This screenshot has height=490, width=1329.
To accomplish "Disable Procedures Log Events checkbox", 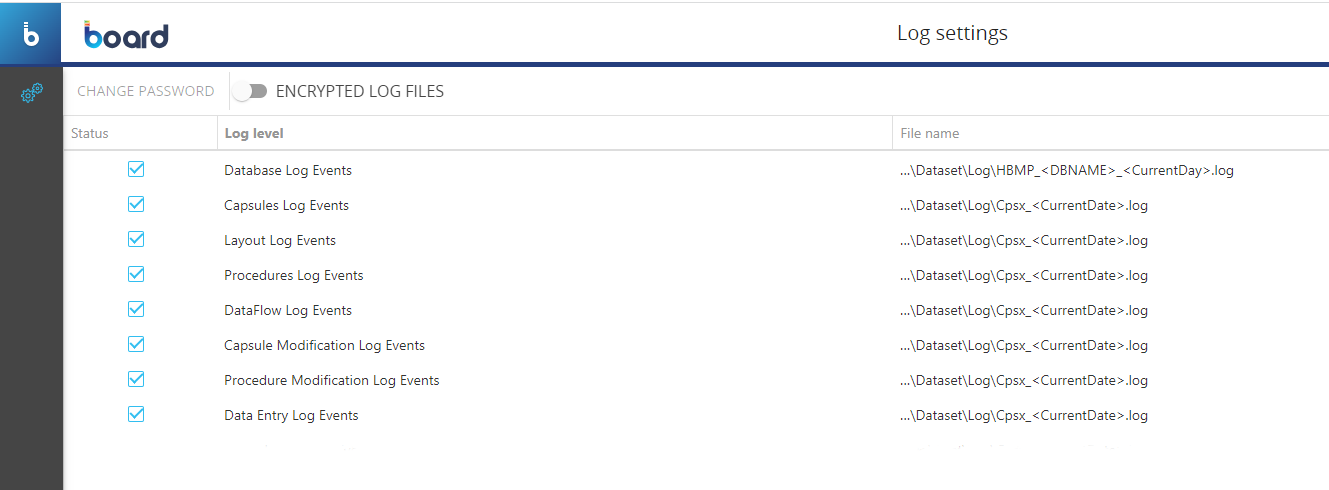I will click(136, 275).
